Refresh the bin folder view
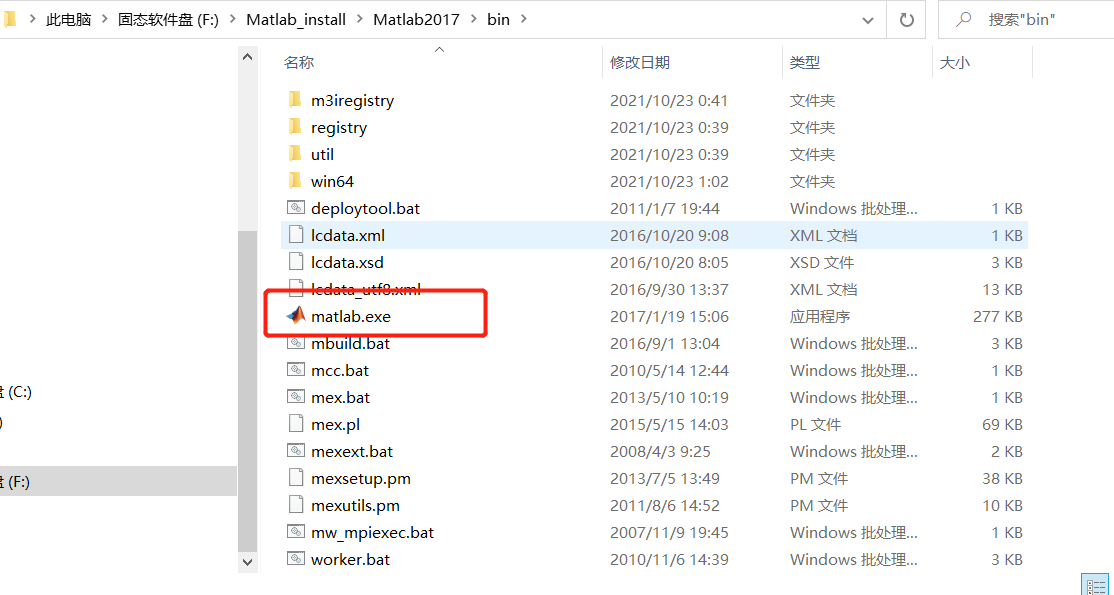The height and width of the screenshot is (595, 1114). pyautogui.click(x=907, y=20)
